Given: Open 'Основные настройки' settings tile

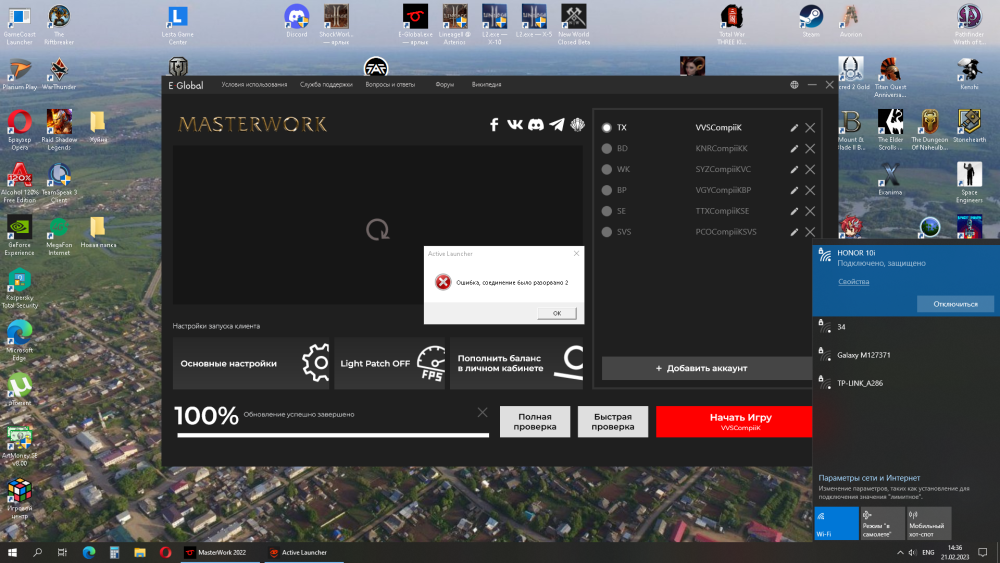Looking at the screenshot, I should [x=251, y=363].
